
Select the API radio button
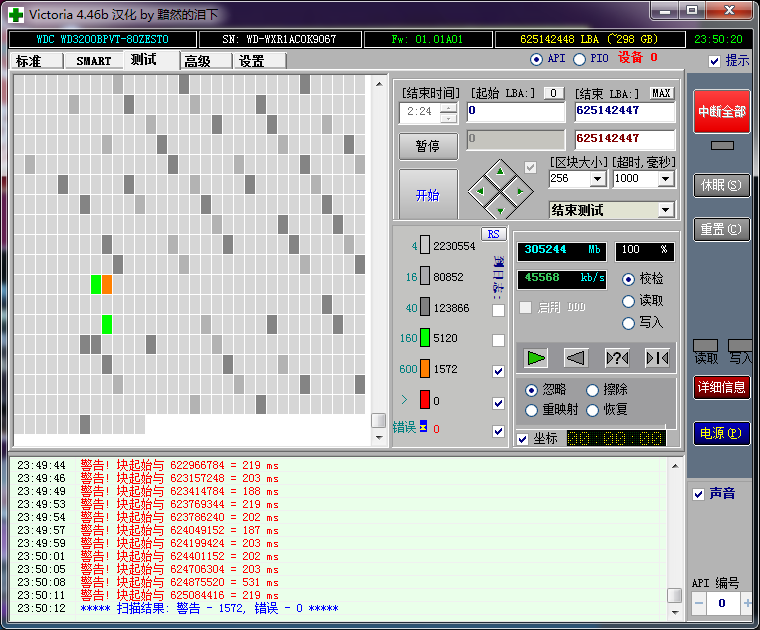536,59
